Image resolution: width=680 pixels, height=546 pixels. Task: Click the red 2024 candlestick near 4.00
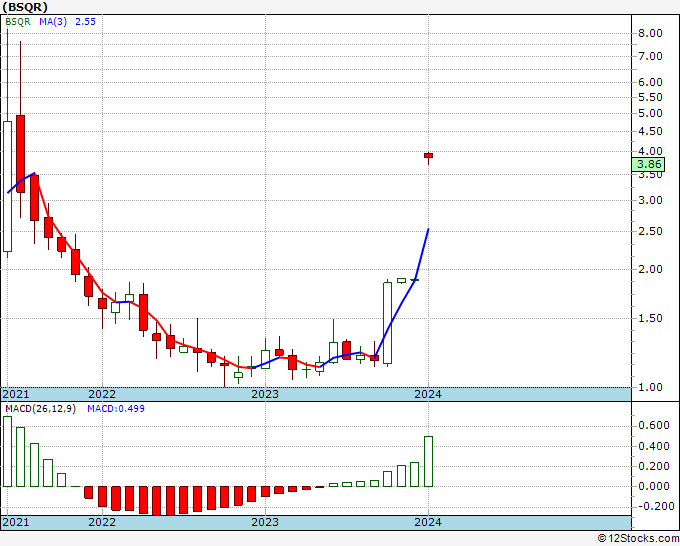point(428,156)
